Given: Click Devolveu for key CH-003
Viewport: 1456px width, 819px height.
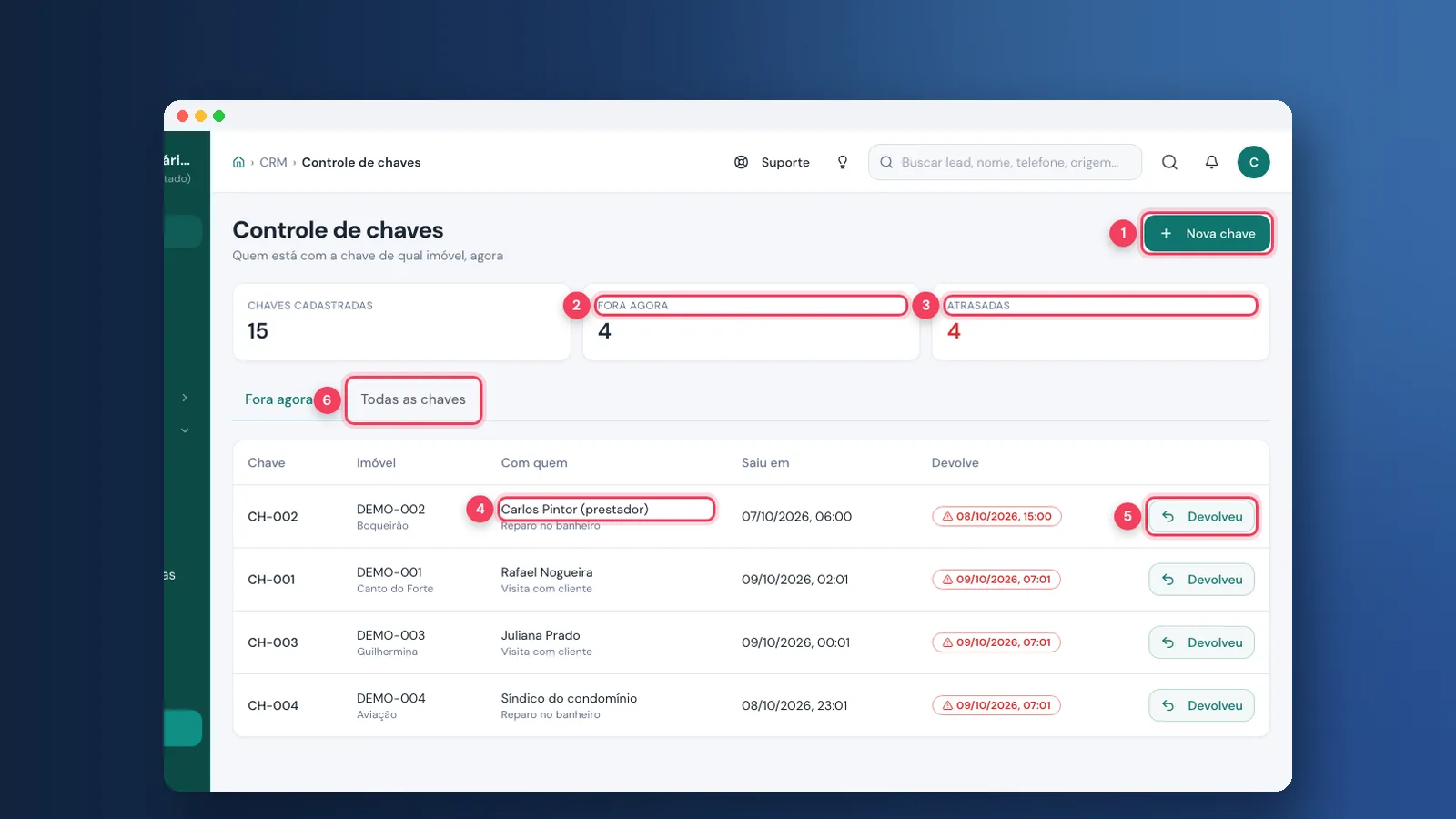Looking at the screenshot, I should click(x=1201, y=642).
